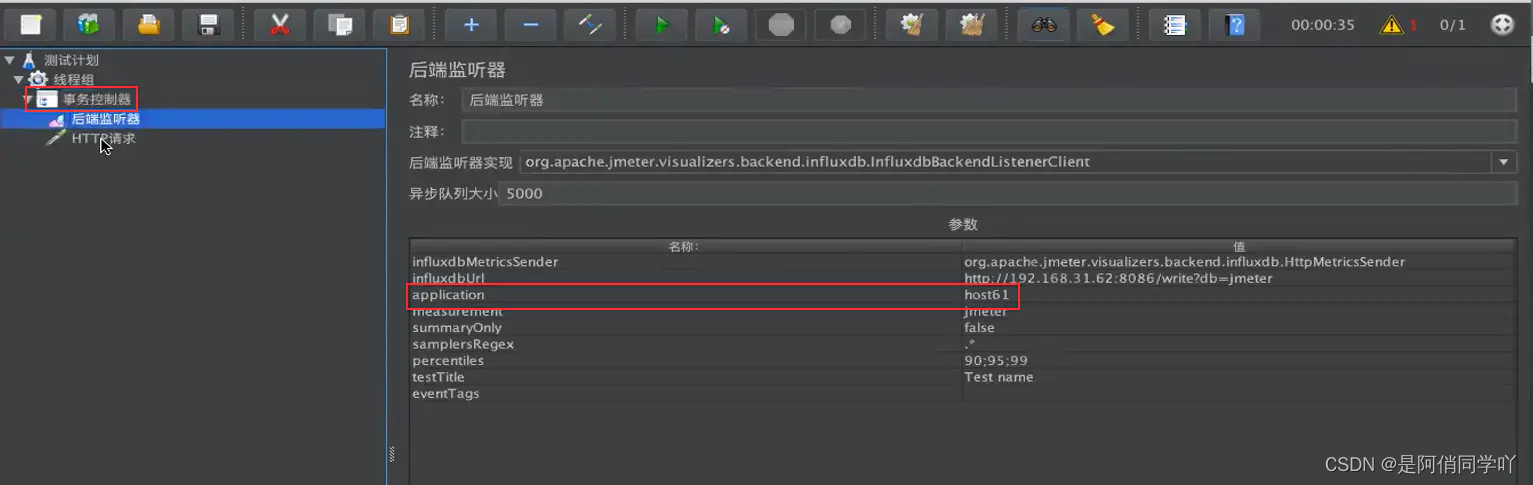The image size is (1533, 485).
Task: Click the testTitle name cell
Action: [x=686, y=377]
